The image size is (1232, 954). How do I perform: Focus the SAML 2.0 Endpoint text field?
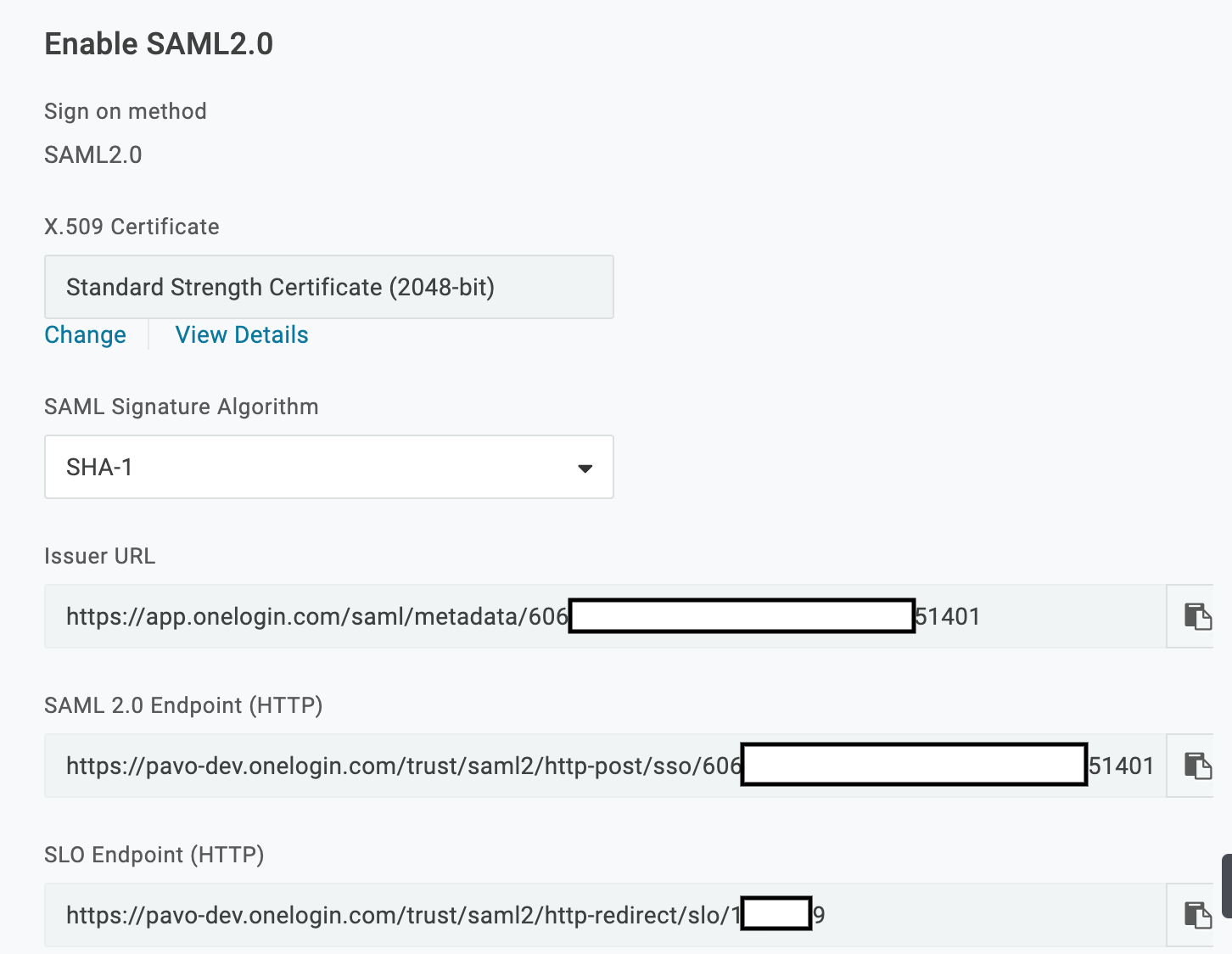click(x=605, y=766)
